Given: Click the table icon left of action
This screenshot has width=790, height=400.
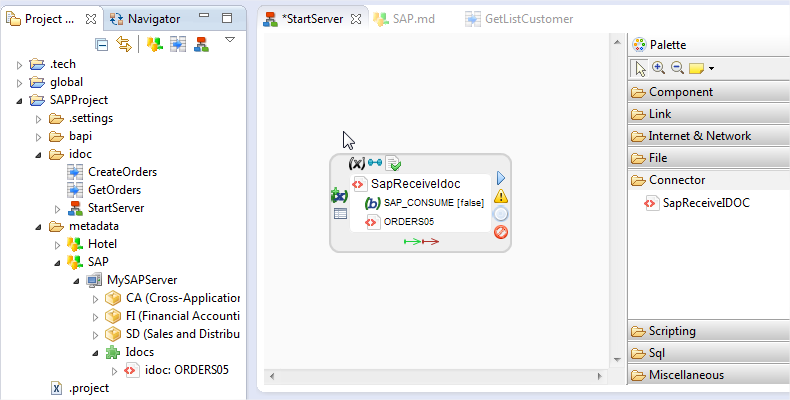Looking at the screenshot, I should tap(341, 214).
